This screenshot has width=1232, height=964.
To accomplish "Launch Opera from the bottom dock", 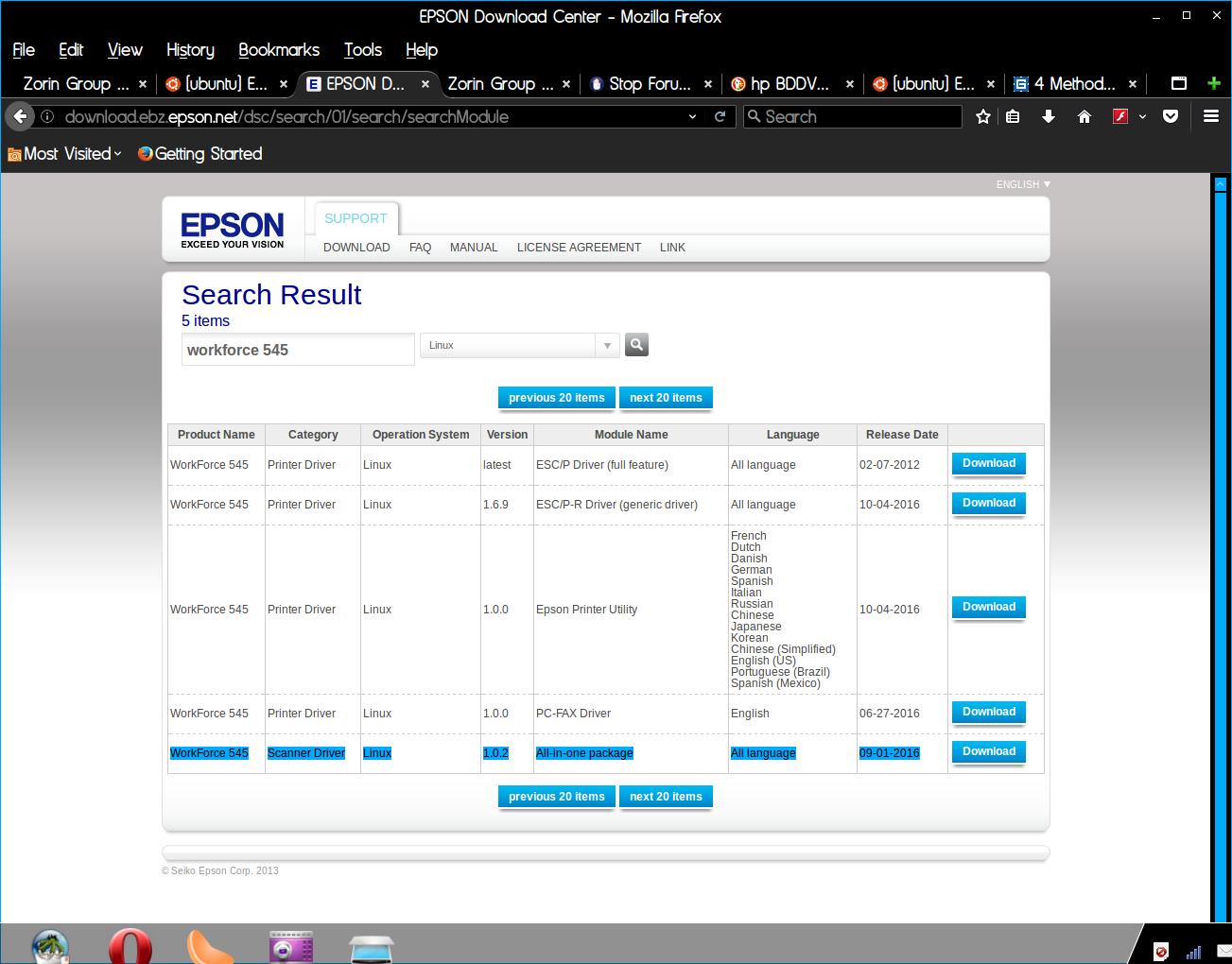I will [130, 945].
